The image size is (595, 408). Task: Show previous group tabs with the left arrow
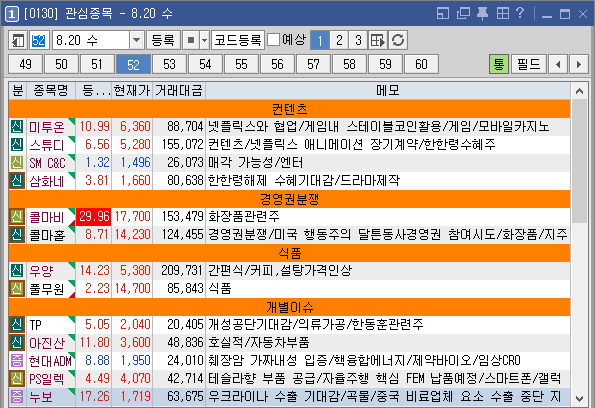pyautogui.click(x=558, y=64)
